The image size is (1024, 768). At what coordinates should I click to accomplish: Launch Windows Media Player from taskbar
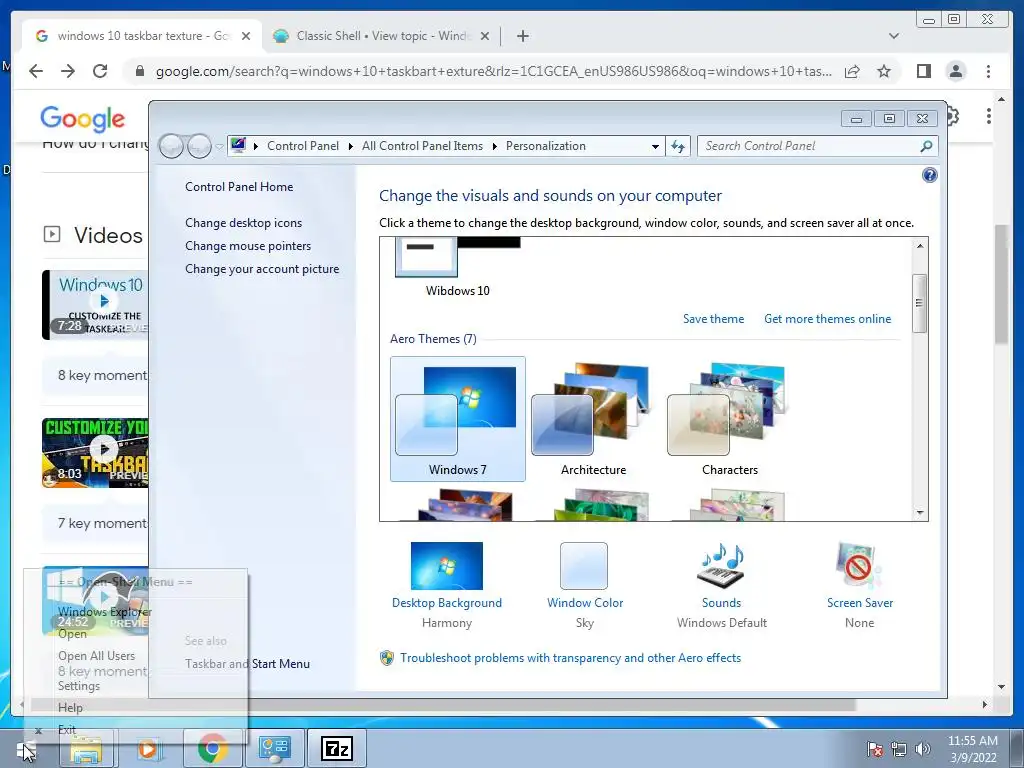[148, 748]
